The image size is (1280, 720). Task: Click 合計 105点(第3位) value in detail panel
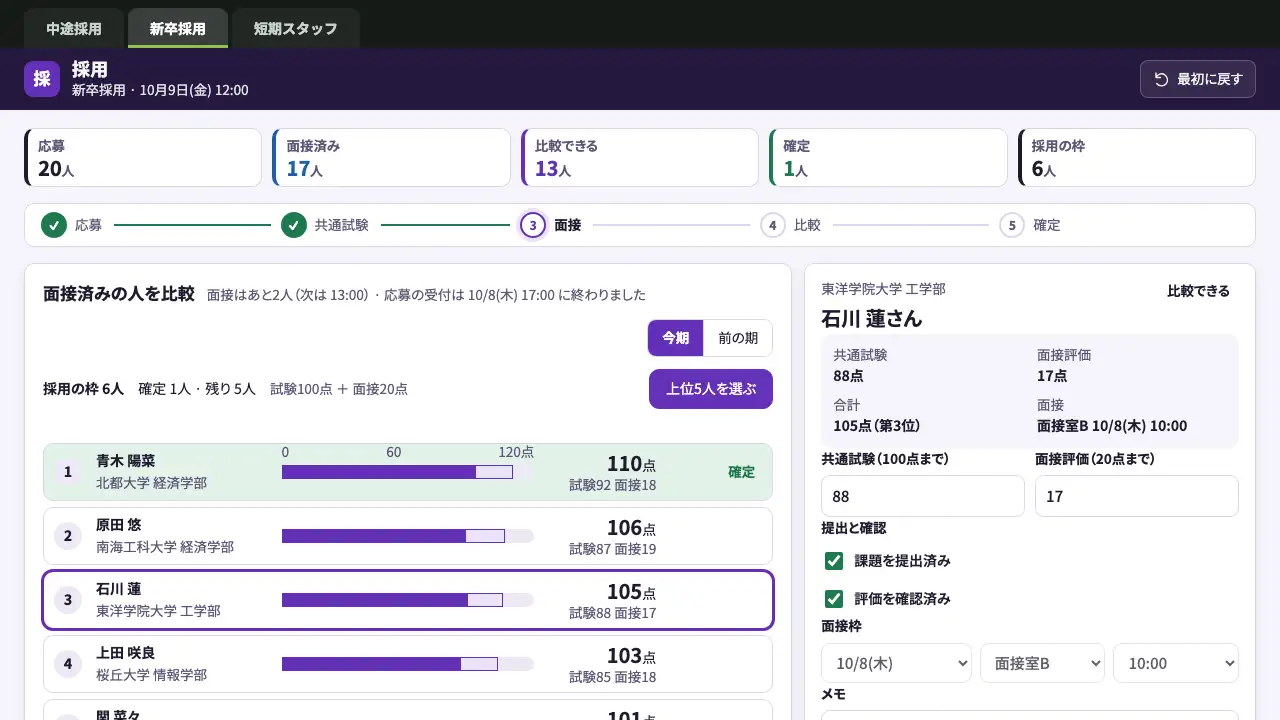pyautogui.click(x=877, y=426)
